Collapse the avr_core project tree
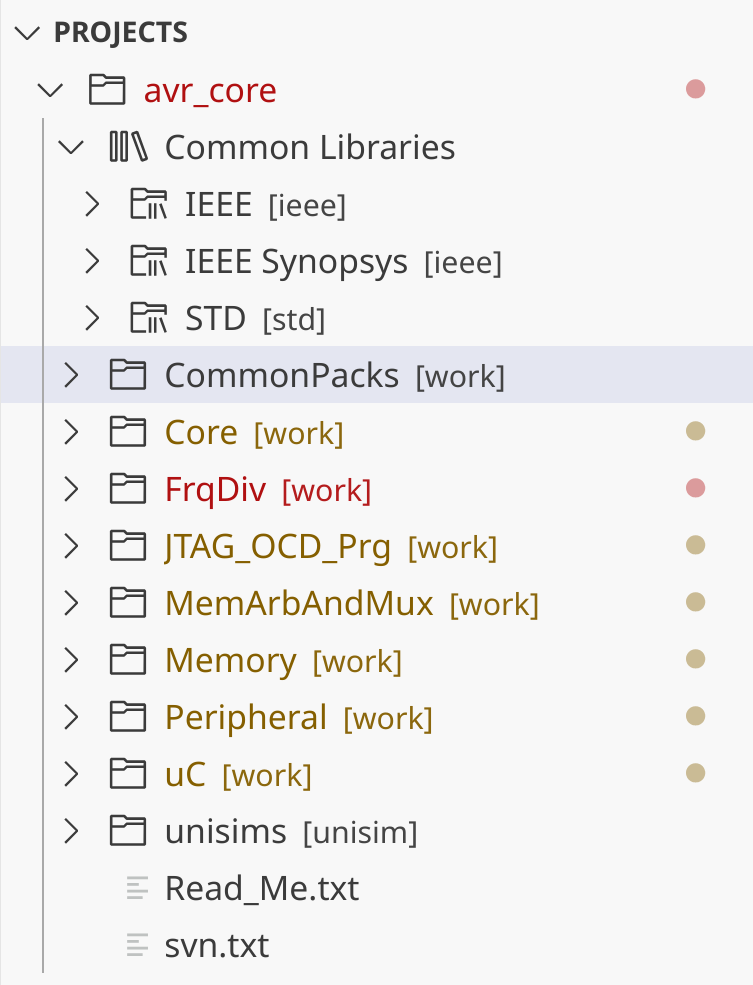Viewport: 753px width, 985px height. 49,89
